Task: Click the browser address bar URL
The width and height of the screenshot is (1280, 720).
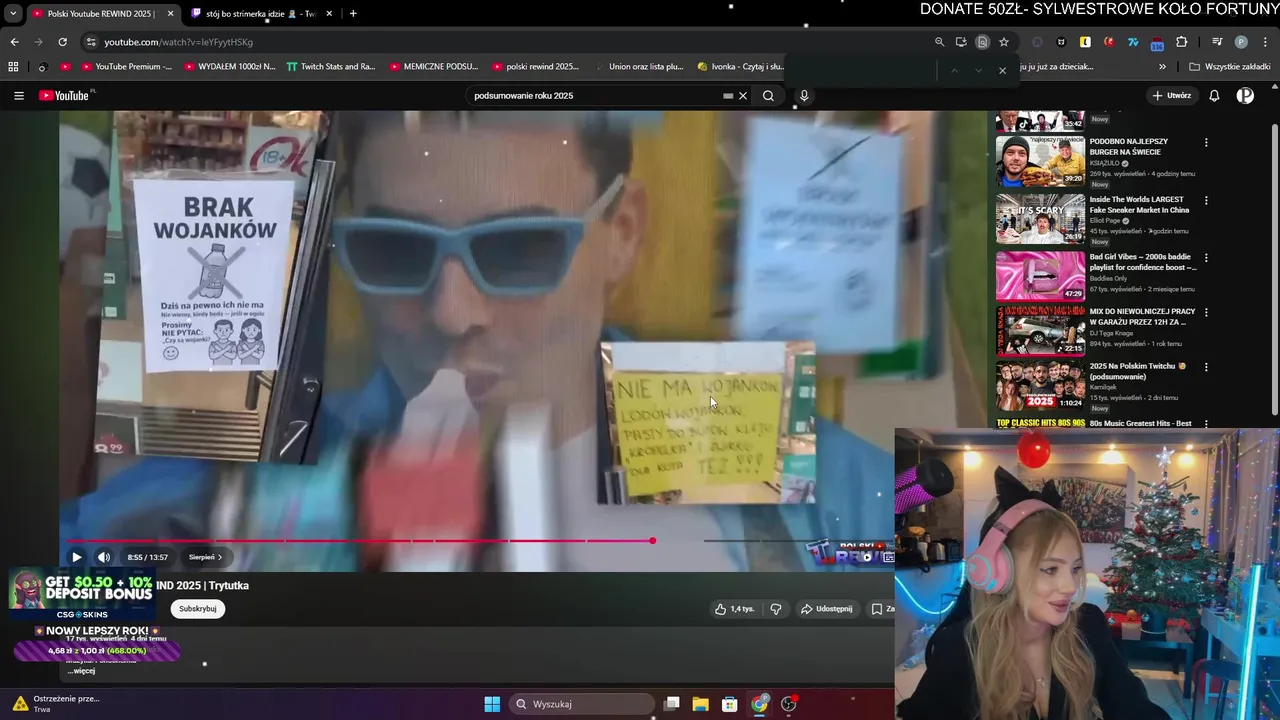Action: pyautogui.click(x=178, y=42)
